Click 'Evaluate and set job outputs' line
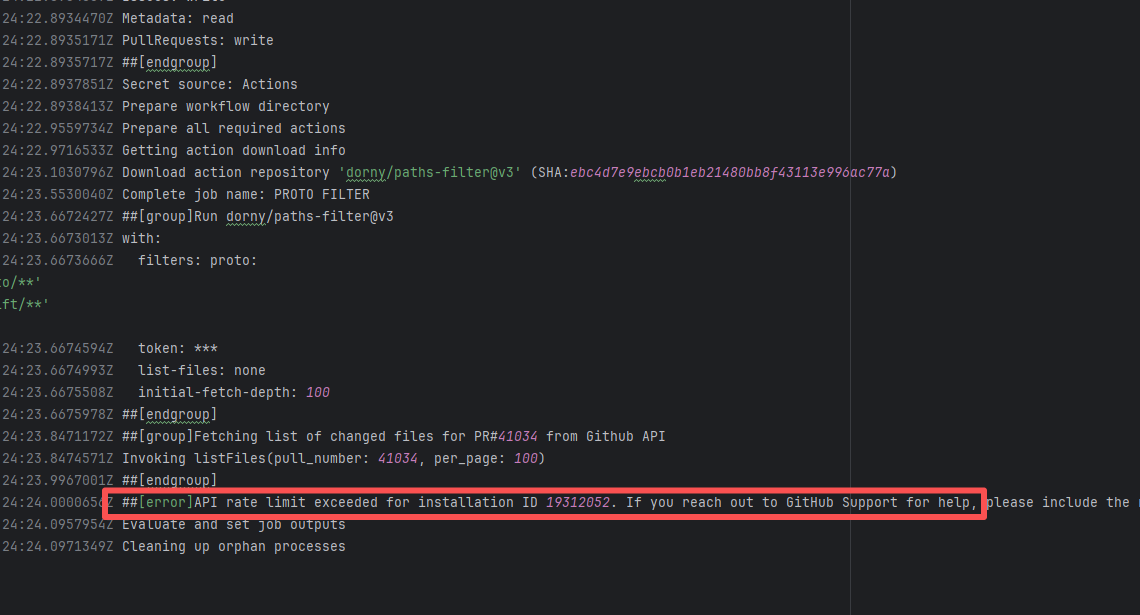Image resolution: width=1140 pixels, height=615 pixels. point(233,524)
